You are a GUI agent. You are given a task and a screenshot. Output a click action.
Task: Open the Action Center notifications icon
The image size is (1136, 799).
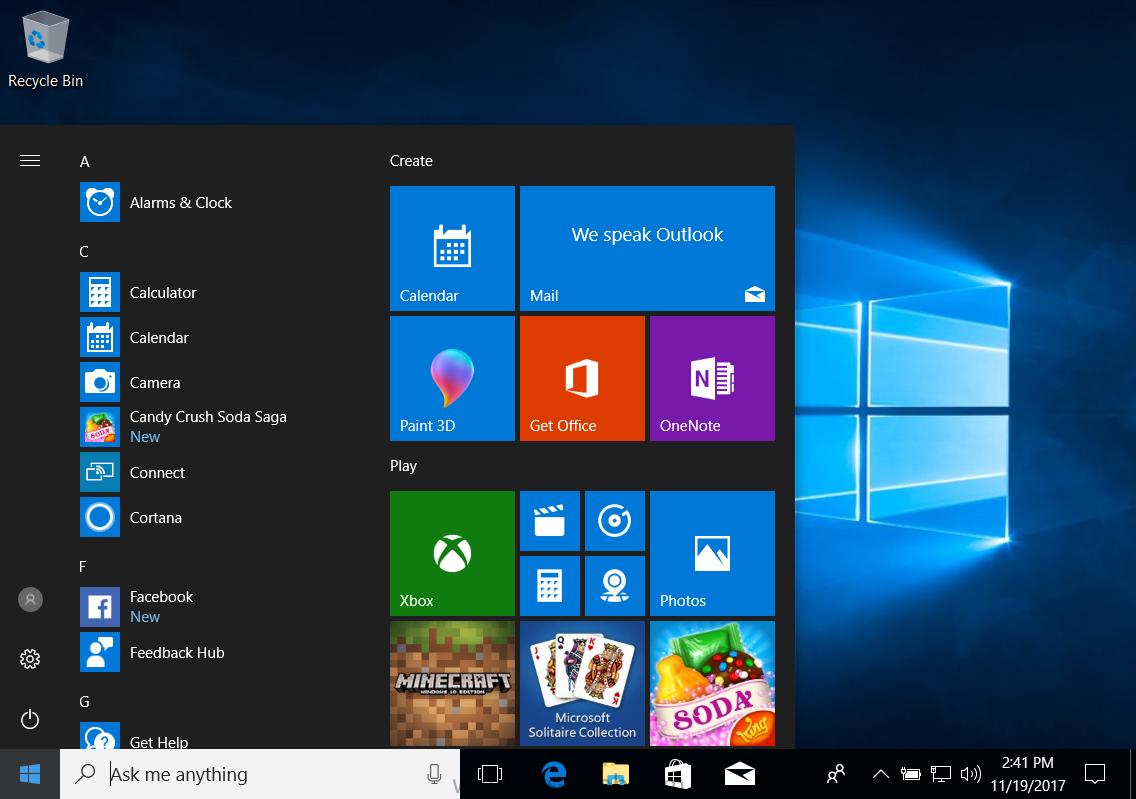1095,774
